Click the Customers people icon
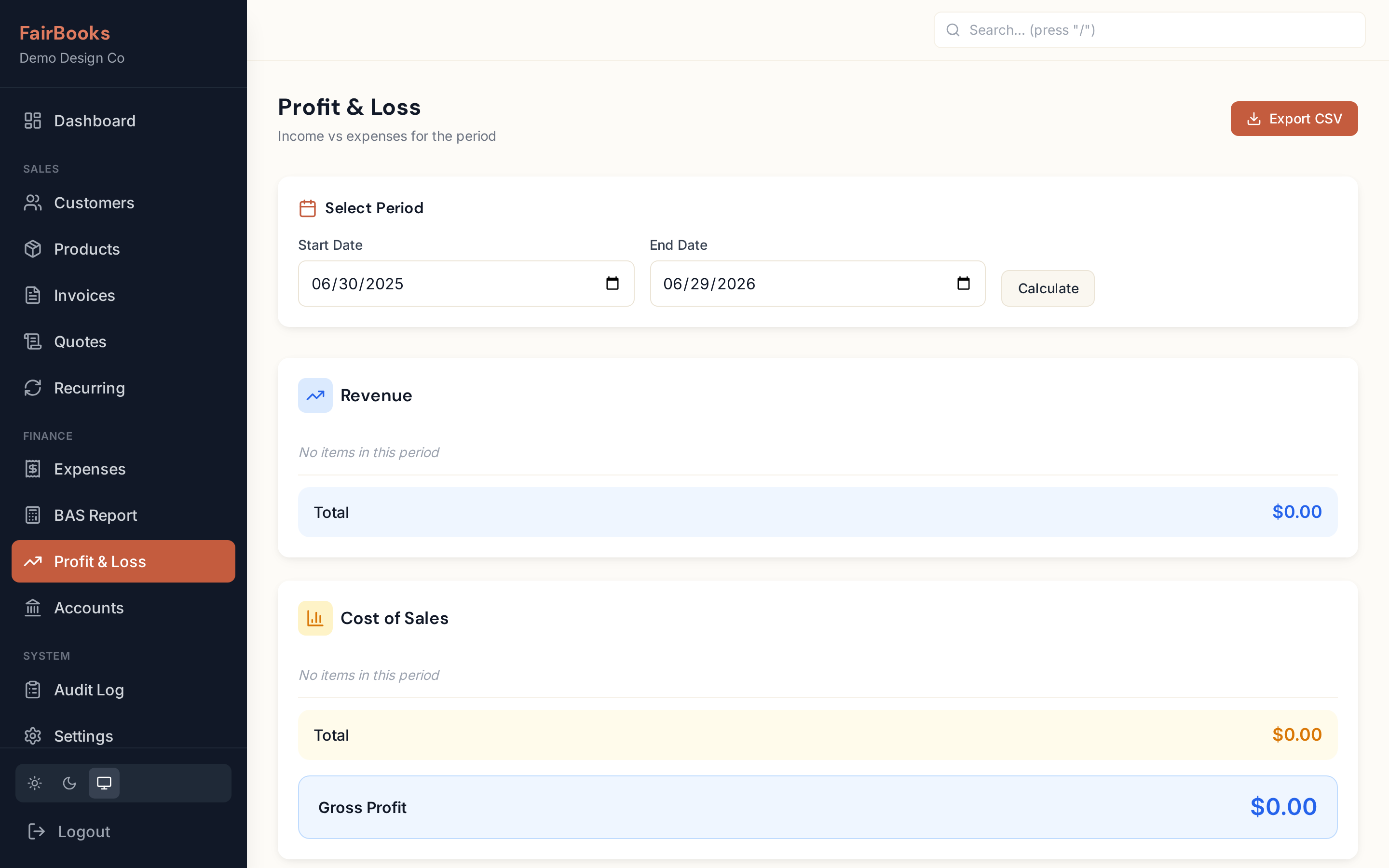The height and width of the screenshot is (868, 1389). (33, 203)
